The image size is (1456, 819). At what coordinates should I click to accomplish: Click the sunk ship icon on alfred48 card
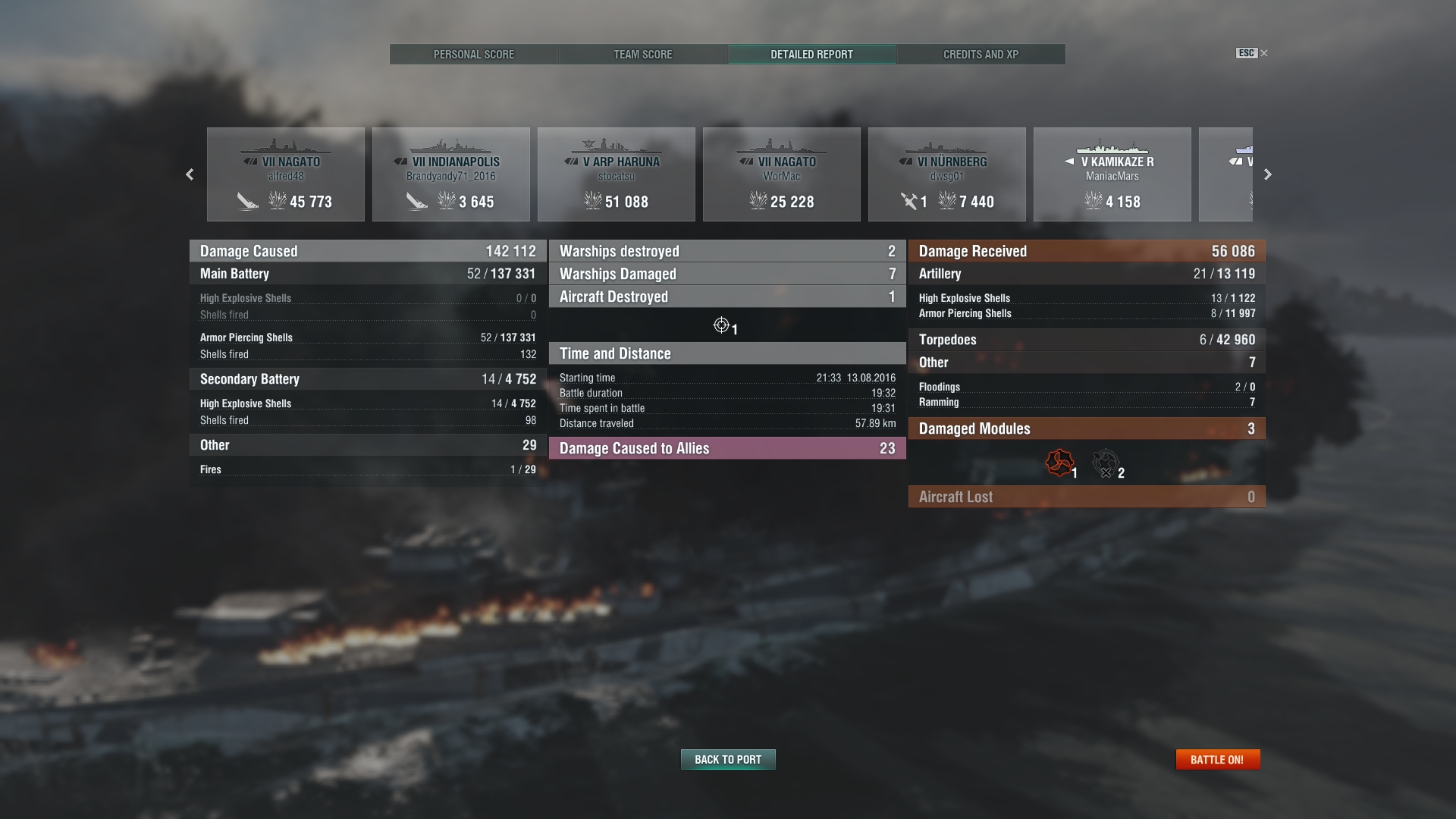[248, 201]
